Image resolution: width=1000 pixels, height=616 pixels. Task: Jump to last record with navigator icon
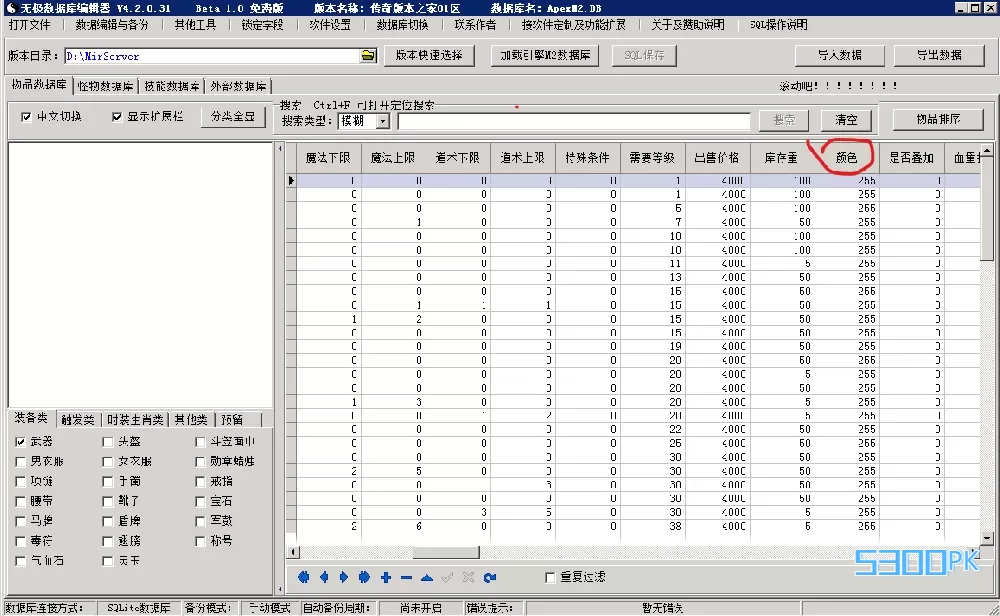[x=364, y=577]
